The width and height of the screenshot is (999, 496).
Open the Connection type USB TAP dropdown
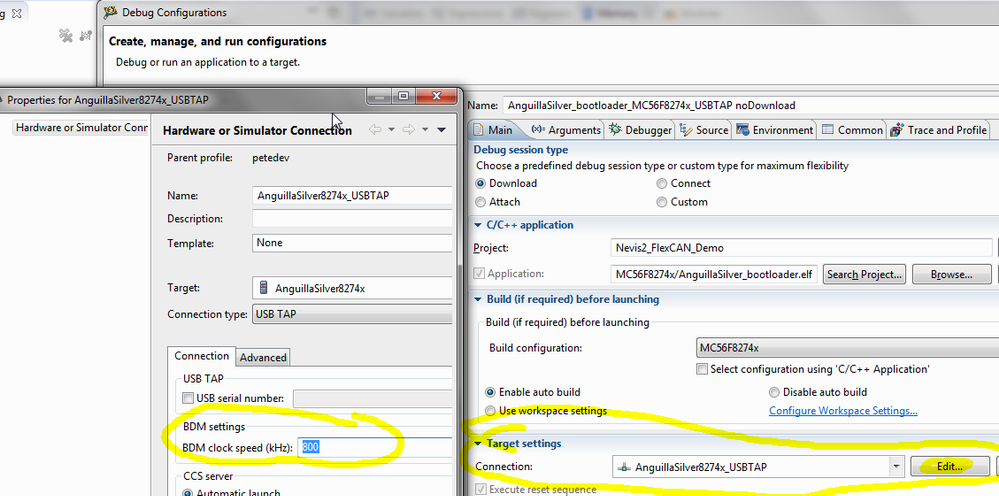pyautogui.click(x=352, y=314)
